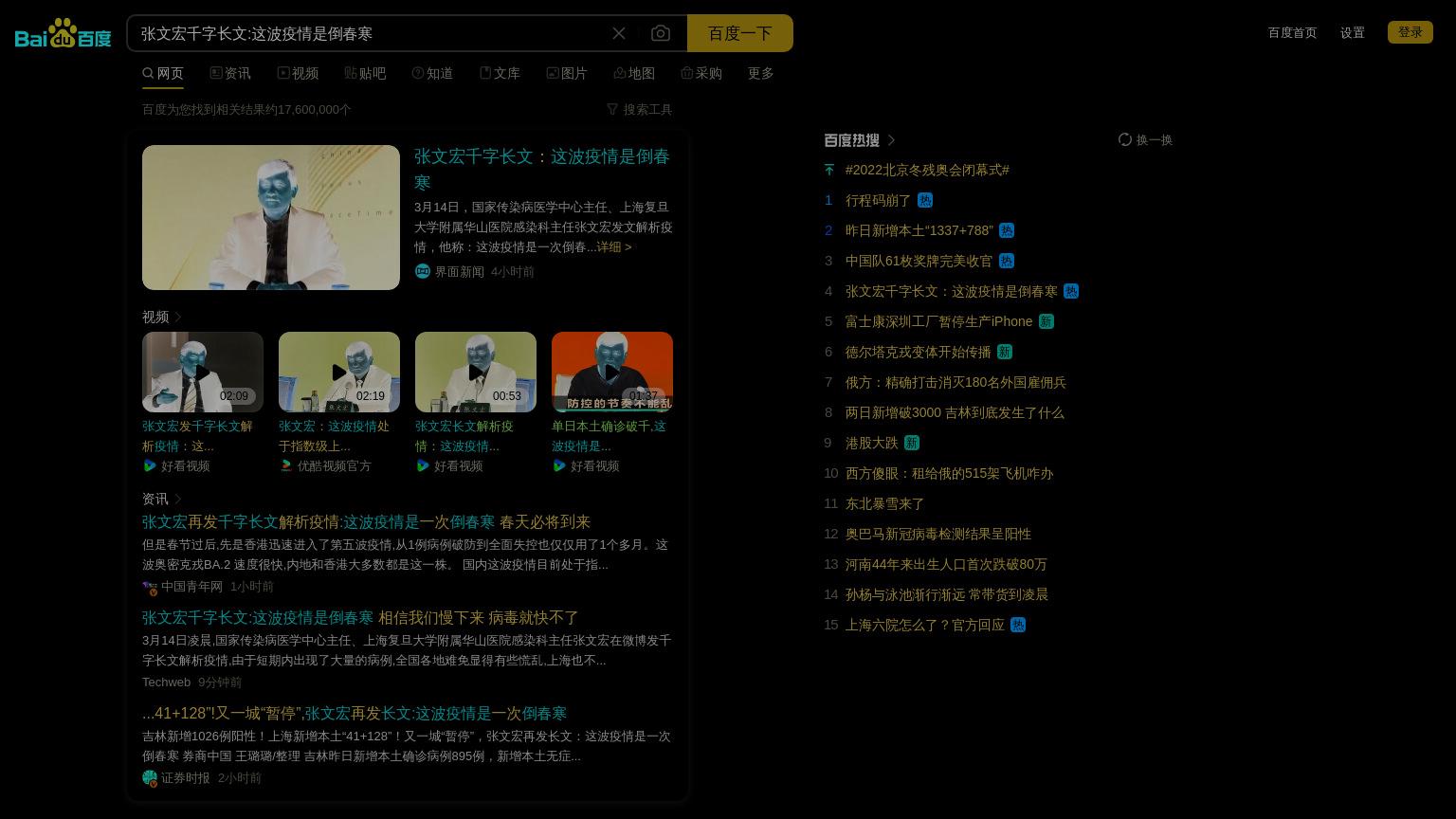This screenshot has height=819, width=1456.
Task: Open the 知道 tab
Action: tap(432, 73)
